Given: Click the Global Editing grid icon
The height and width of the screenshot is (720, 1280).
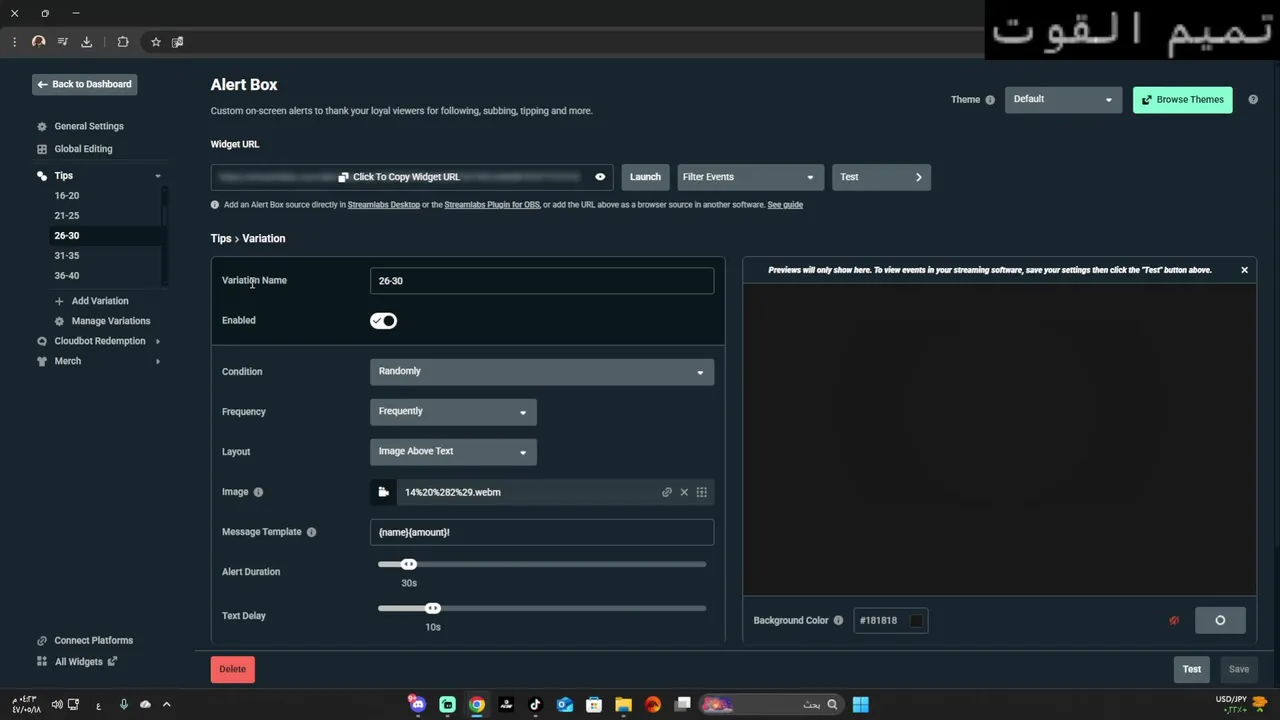Looking at the screenshot, I should (x=42, y=149).
